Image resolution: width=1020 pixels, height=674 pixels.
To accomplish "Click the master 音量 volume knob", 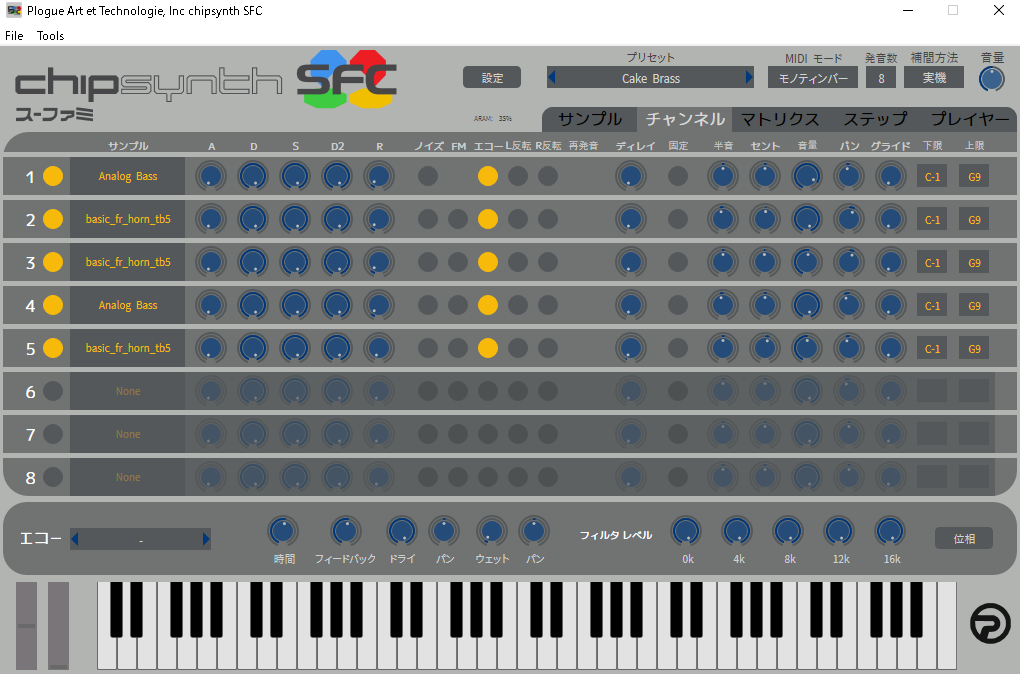I will pyautogui.click(x=991, y=79).
